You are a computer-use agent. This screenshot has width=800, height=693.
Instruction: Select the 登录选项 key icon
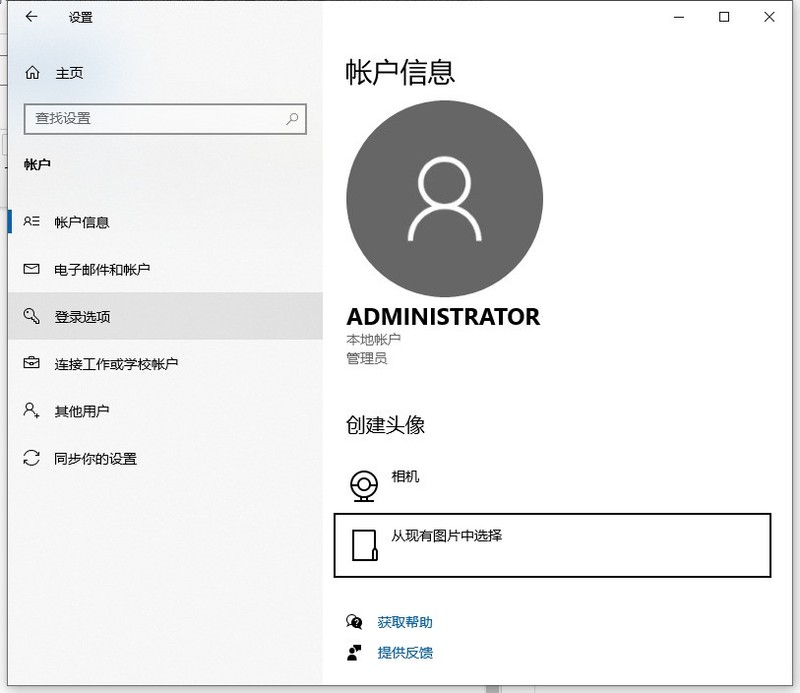(31, 316)
